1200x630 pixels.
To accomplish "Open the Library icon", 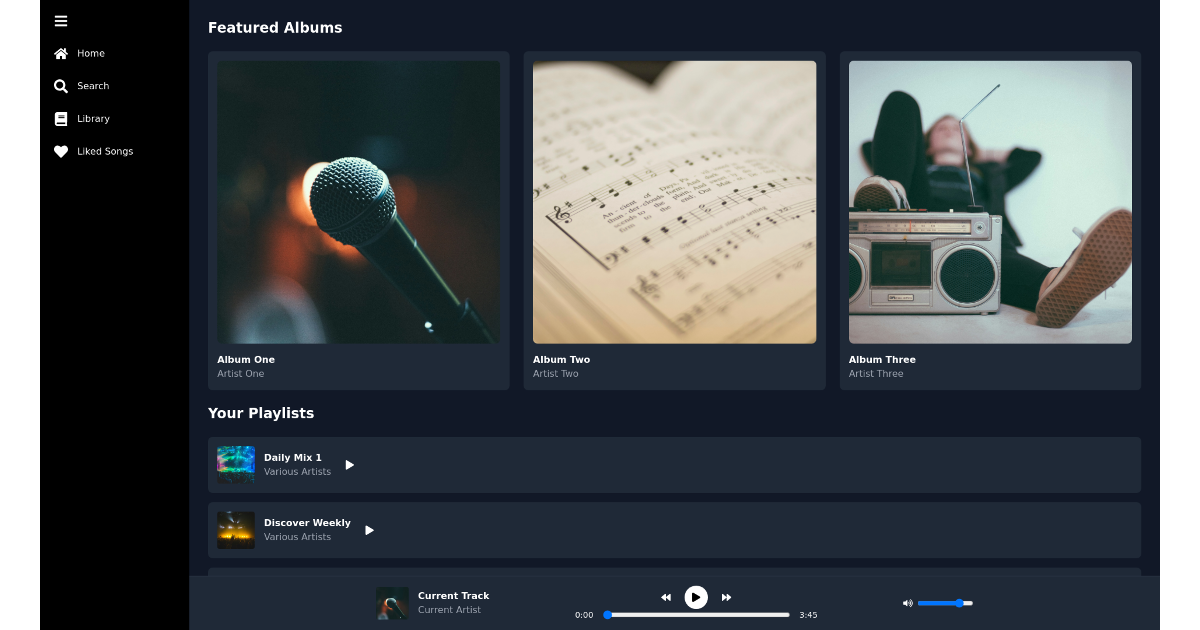I will click(61, 118).
